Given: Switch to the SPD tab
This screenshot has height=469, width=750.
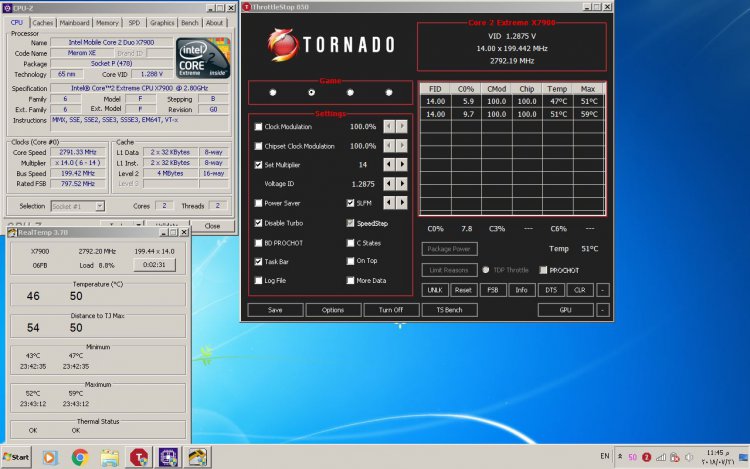Looking at the screenshot, I should coord(134,22).
